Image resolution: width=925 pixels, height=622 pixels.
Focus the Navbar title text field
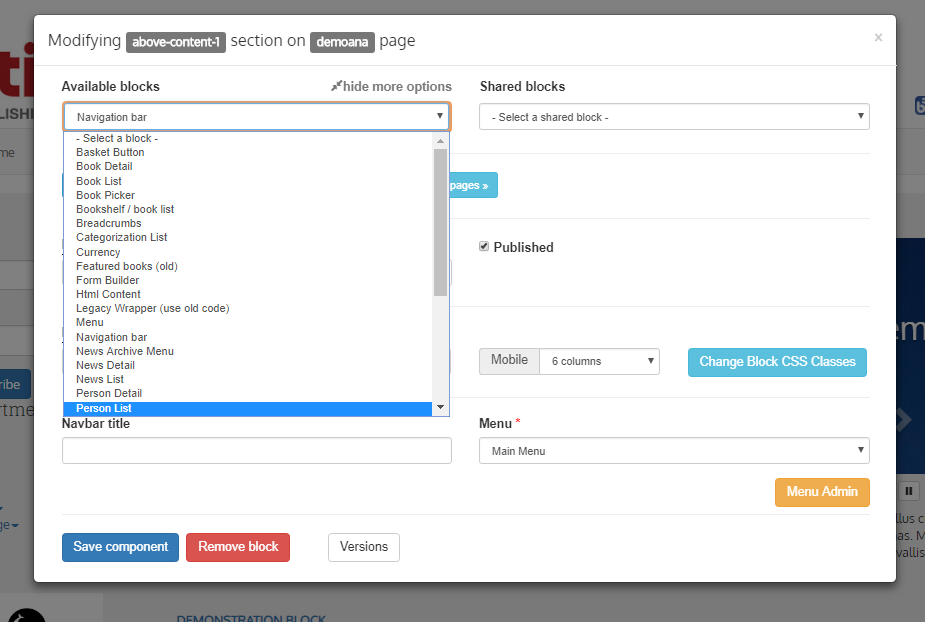256,451
